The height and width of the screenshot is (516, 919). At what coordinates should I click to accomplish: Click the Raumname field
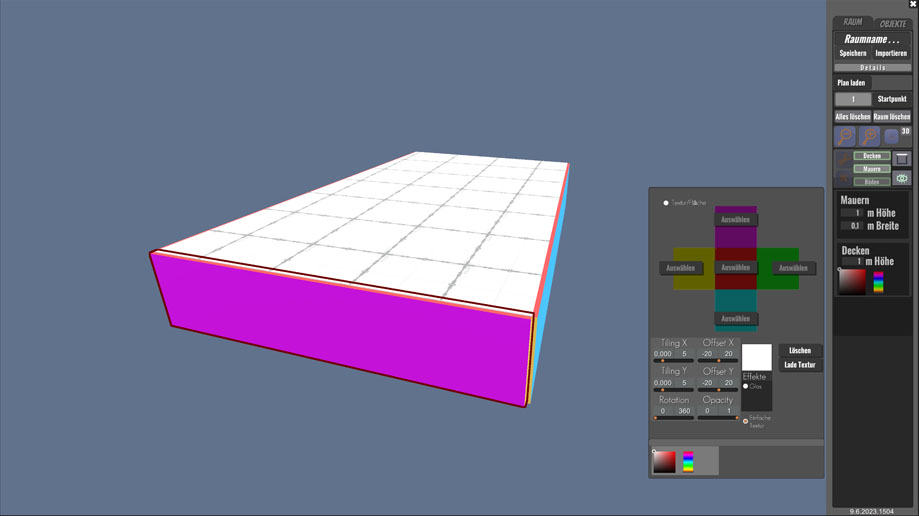tap(872, 39)
